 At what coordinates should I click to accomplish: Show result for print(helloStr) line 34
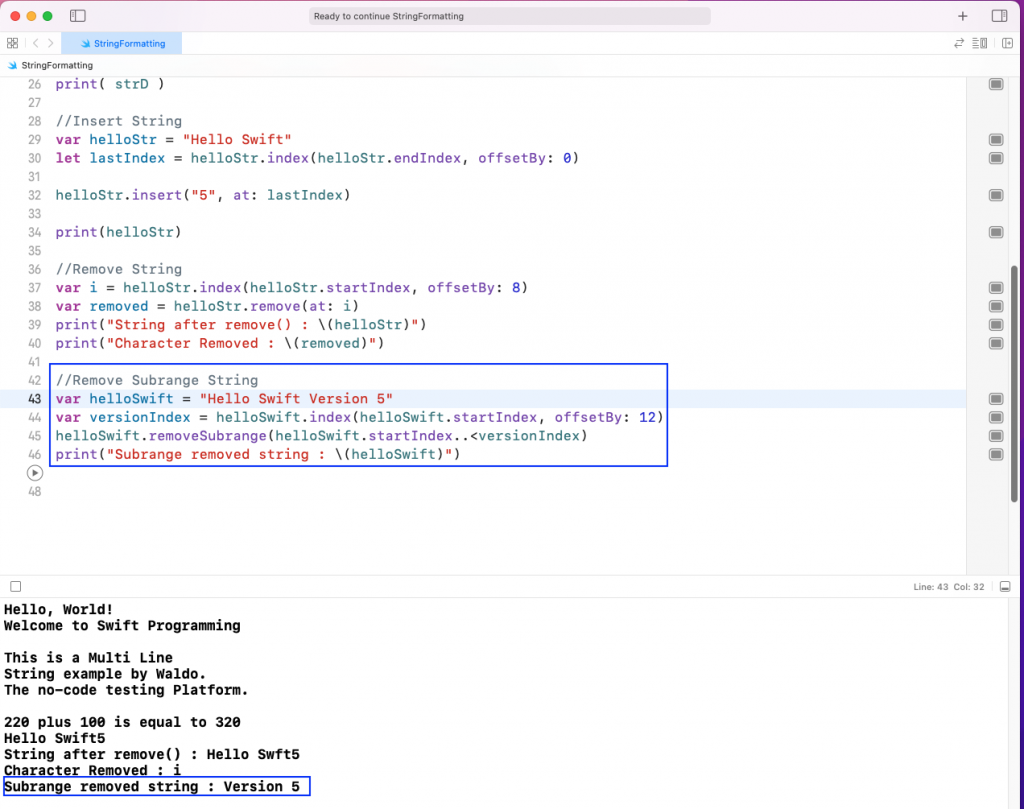(x=995, y=232)
